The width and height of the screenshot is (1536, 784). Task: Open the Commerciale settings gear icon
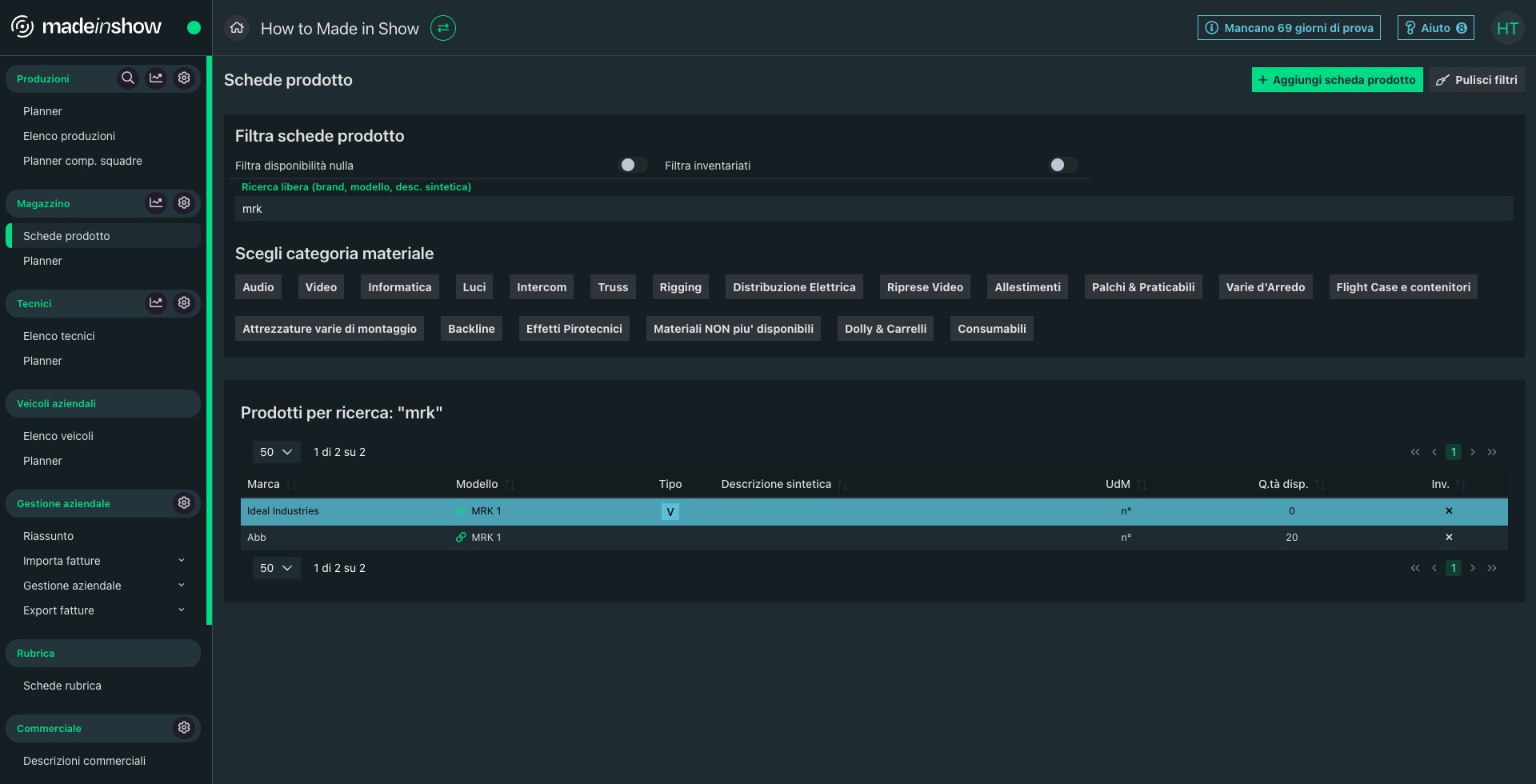184,728
